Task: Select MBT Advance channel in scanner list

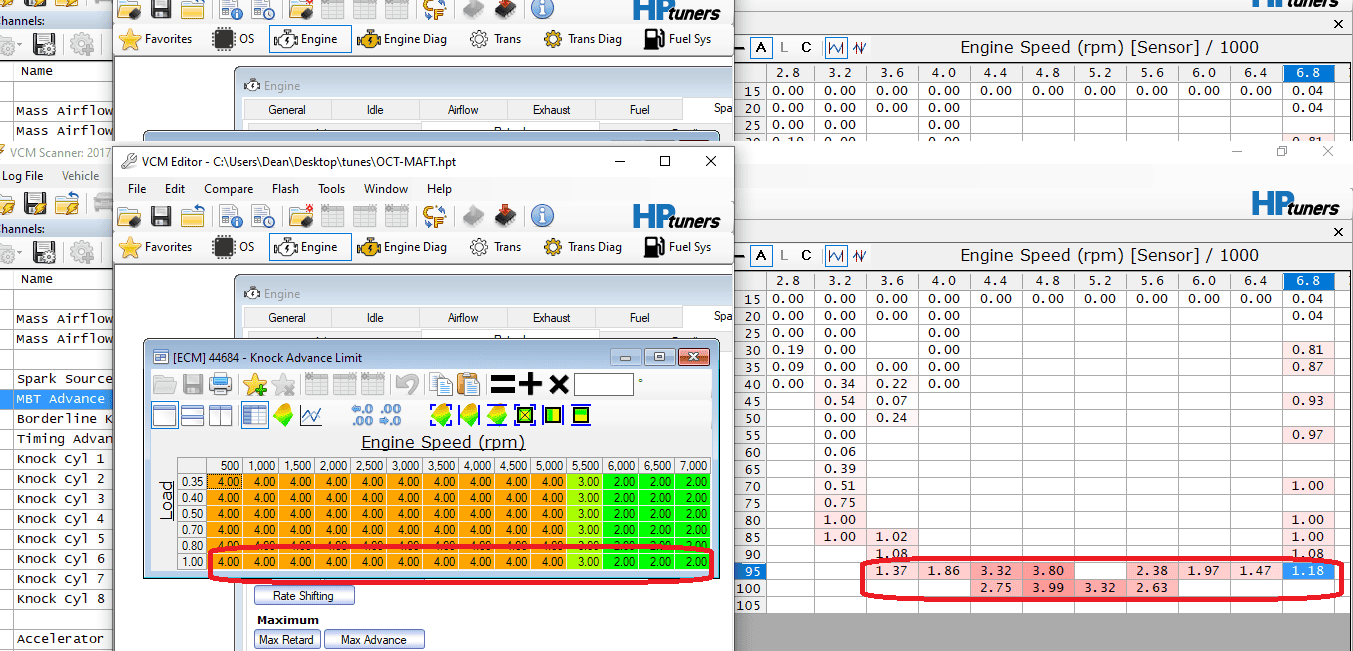Action: [60, 399]
